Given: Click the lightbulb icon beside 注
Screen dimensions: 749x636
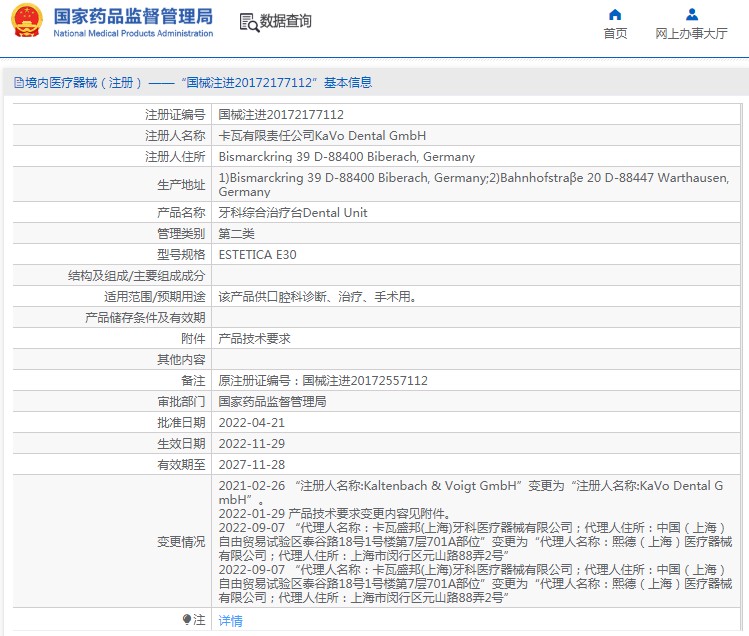Looking at the screenshot, I should (187, 620).
